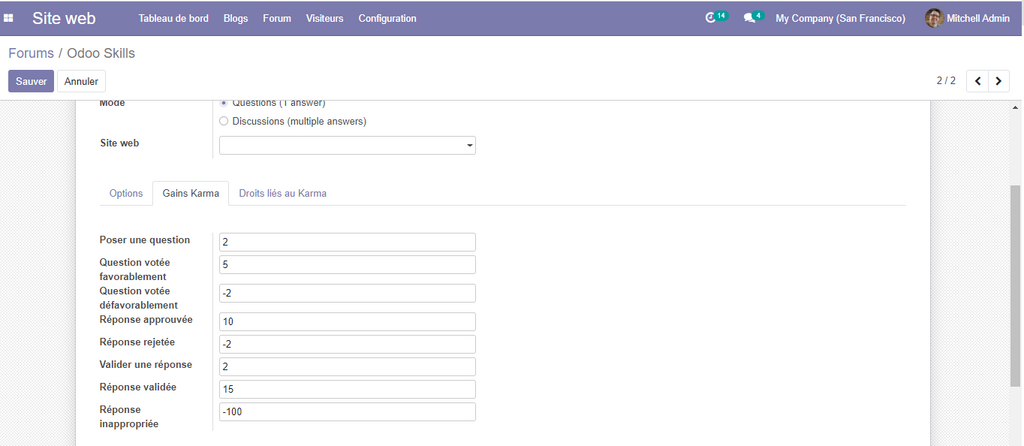Go to next record arrow
The width and height of the screenshot is (1024, 446).
coord(998,81)
